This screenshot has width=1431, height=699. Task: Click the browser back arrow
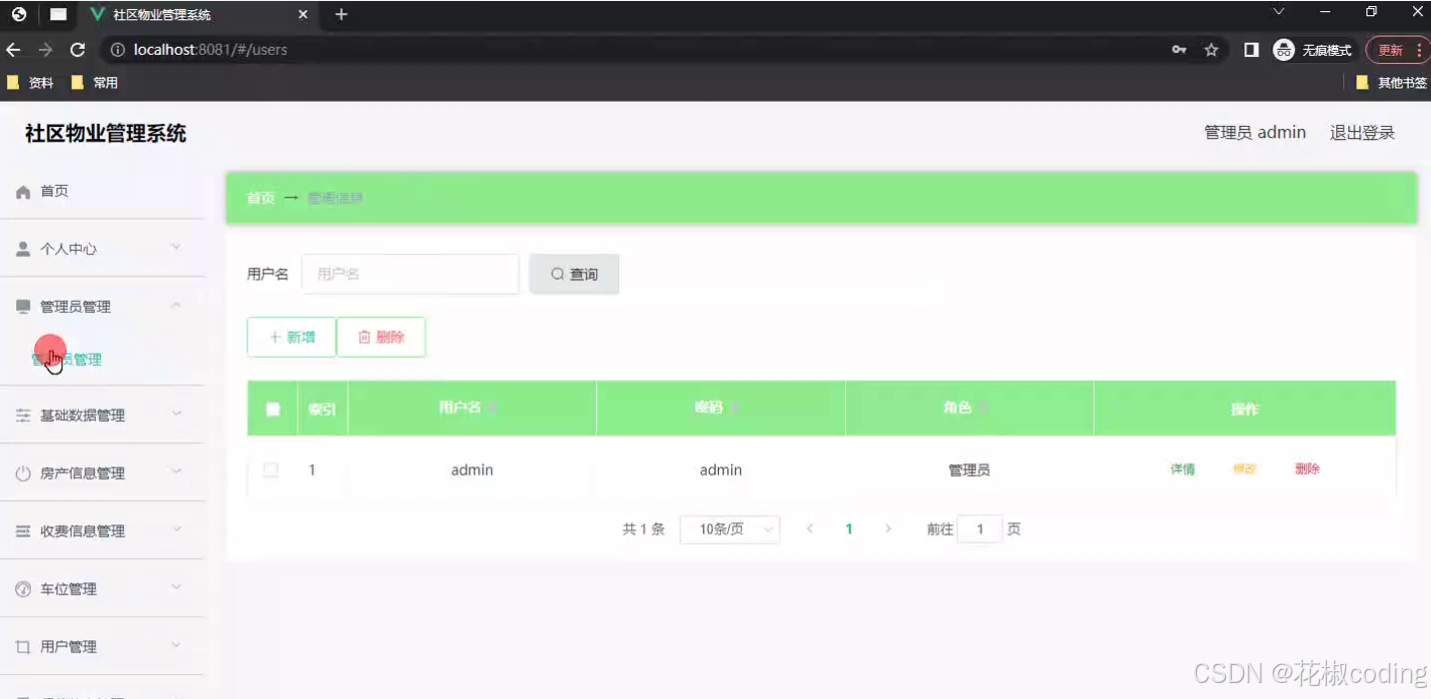13,50
